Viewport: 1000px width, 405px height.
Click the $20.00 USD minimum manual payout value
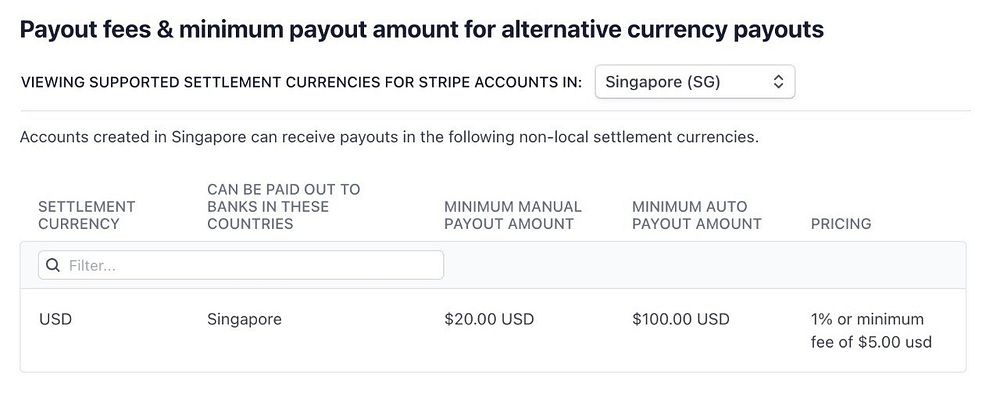pos(489,320)
